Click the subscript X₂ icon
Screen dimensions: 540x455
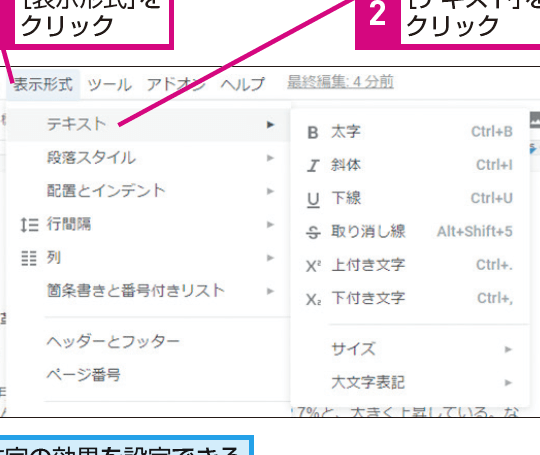[x=313, y=299]
